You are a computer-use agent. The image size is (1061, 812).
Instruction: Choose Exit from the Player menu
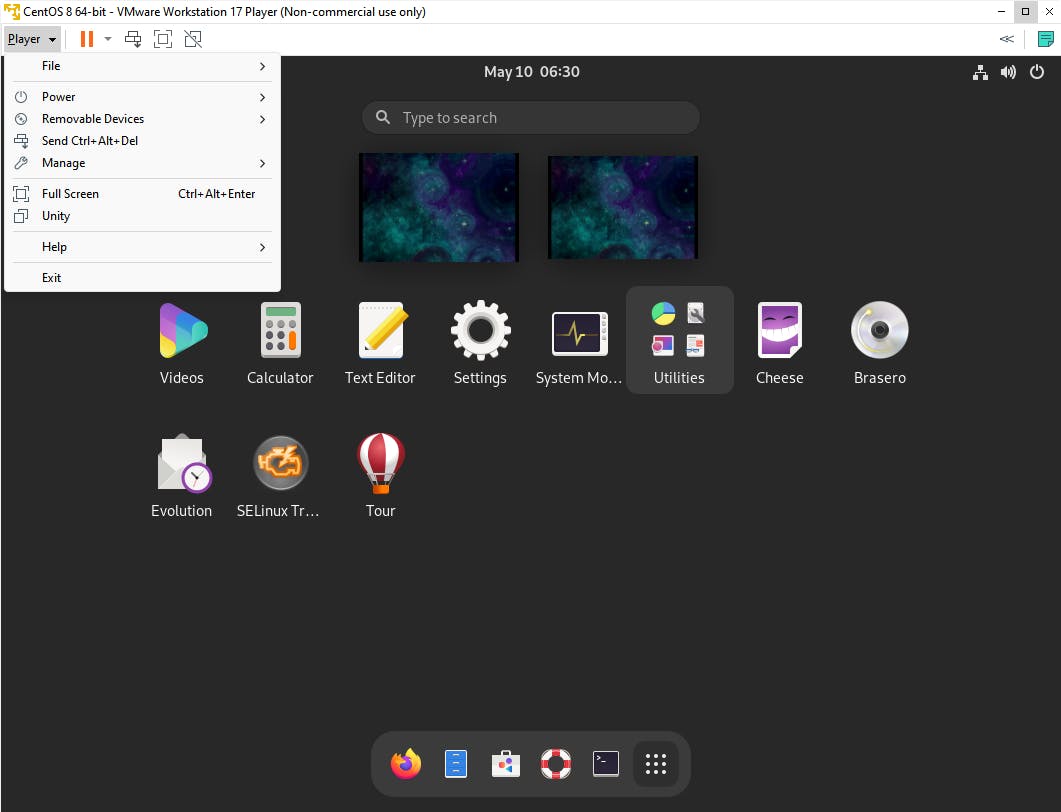[x=142, y=278]
